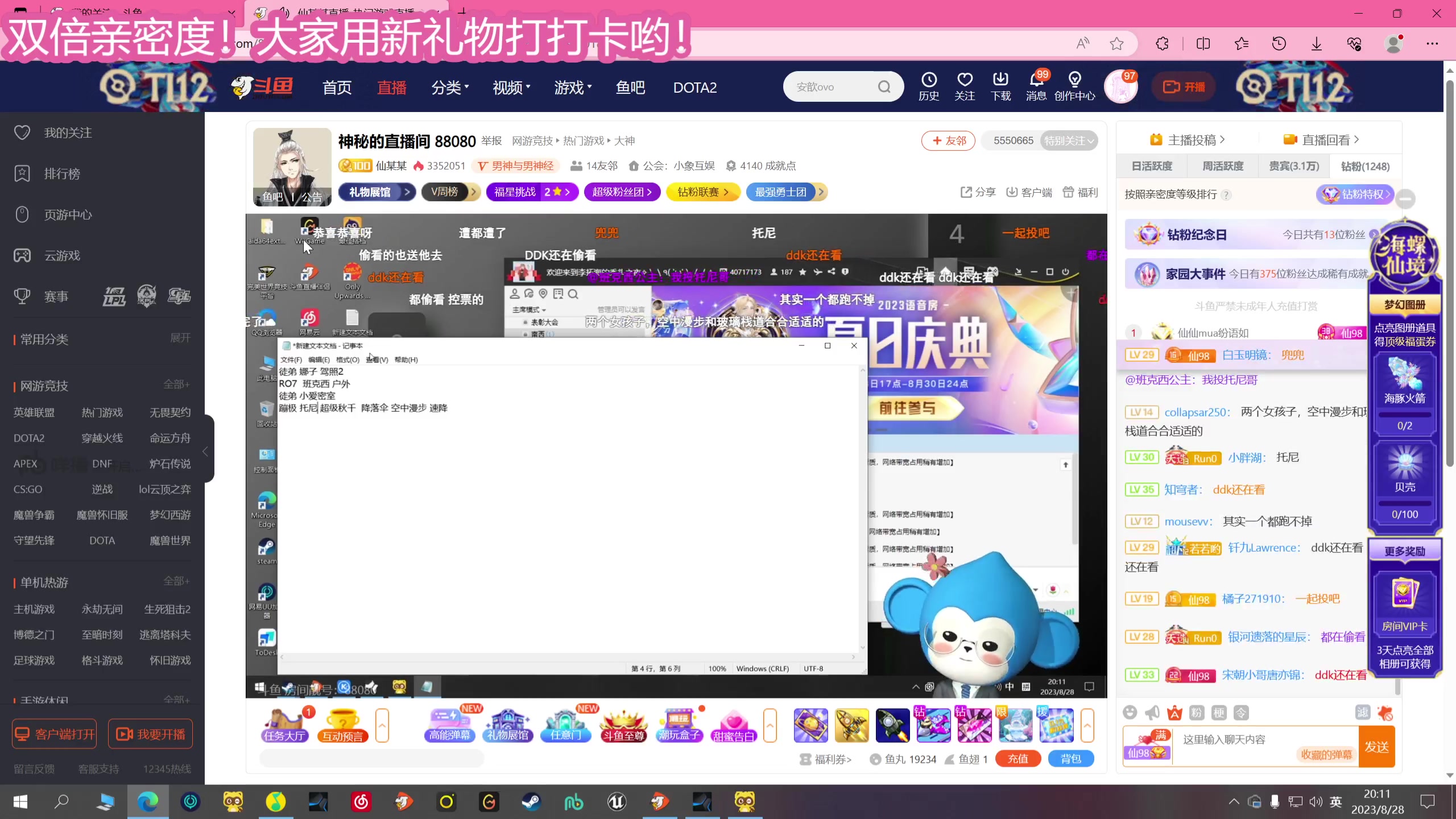Image resolution: width=1456 pixels, height=819 pixels.
Task: Toggle the 滤 danmaku filter
Action: [x=1363, y=712]
